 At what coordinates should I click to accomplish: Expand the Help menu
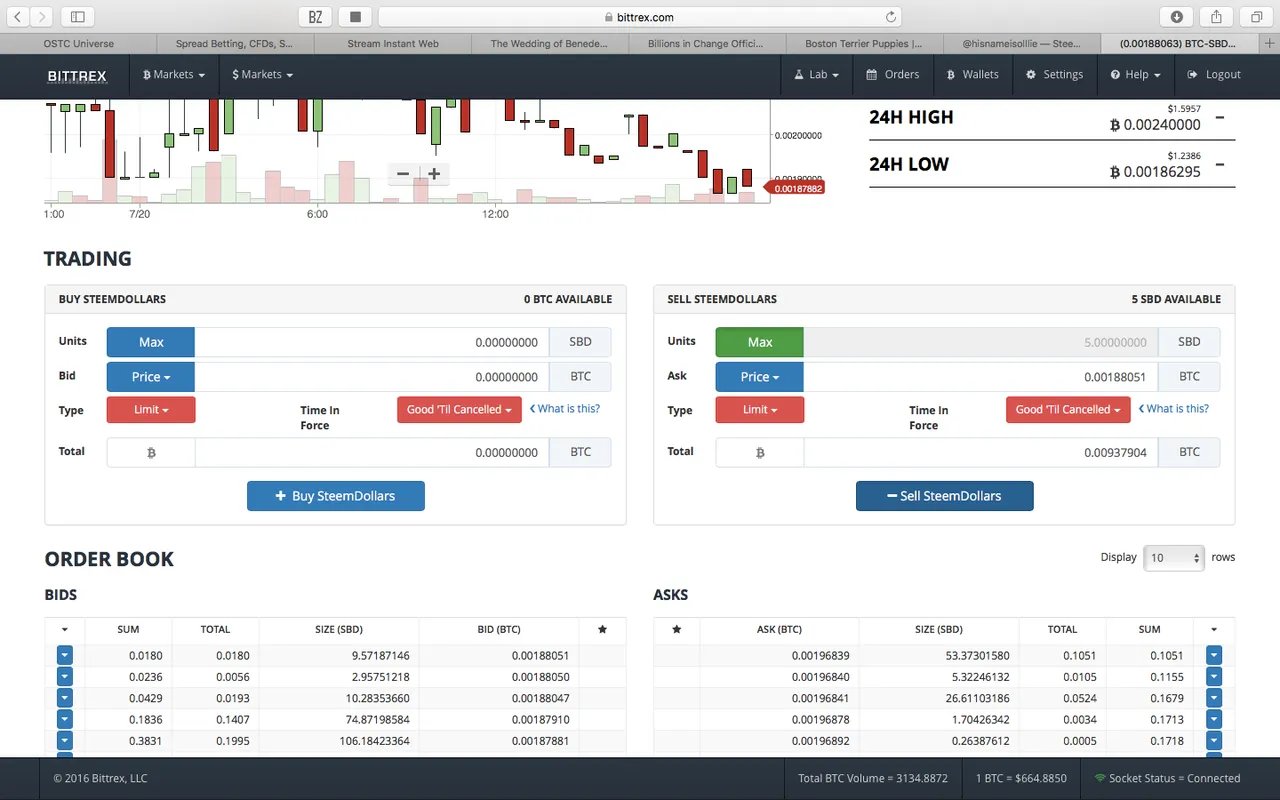pos(1134,75)
